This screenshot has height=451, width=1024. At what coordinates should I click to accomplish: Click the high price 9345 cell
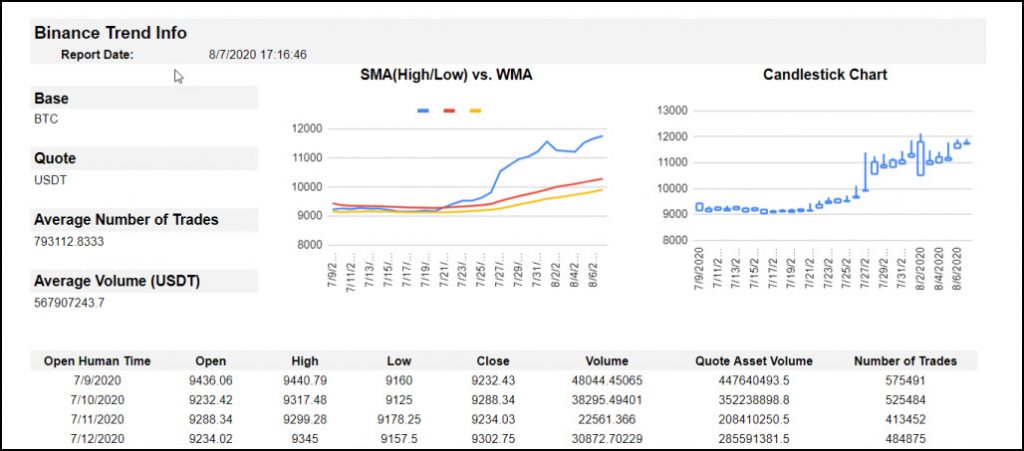305,439
